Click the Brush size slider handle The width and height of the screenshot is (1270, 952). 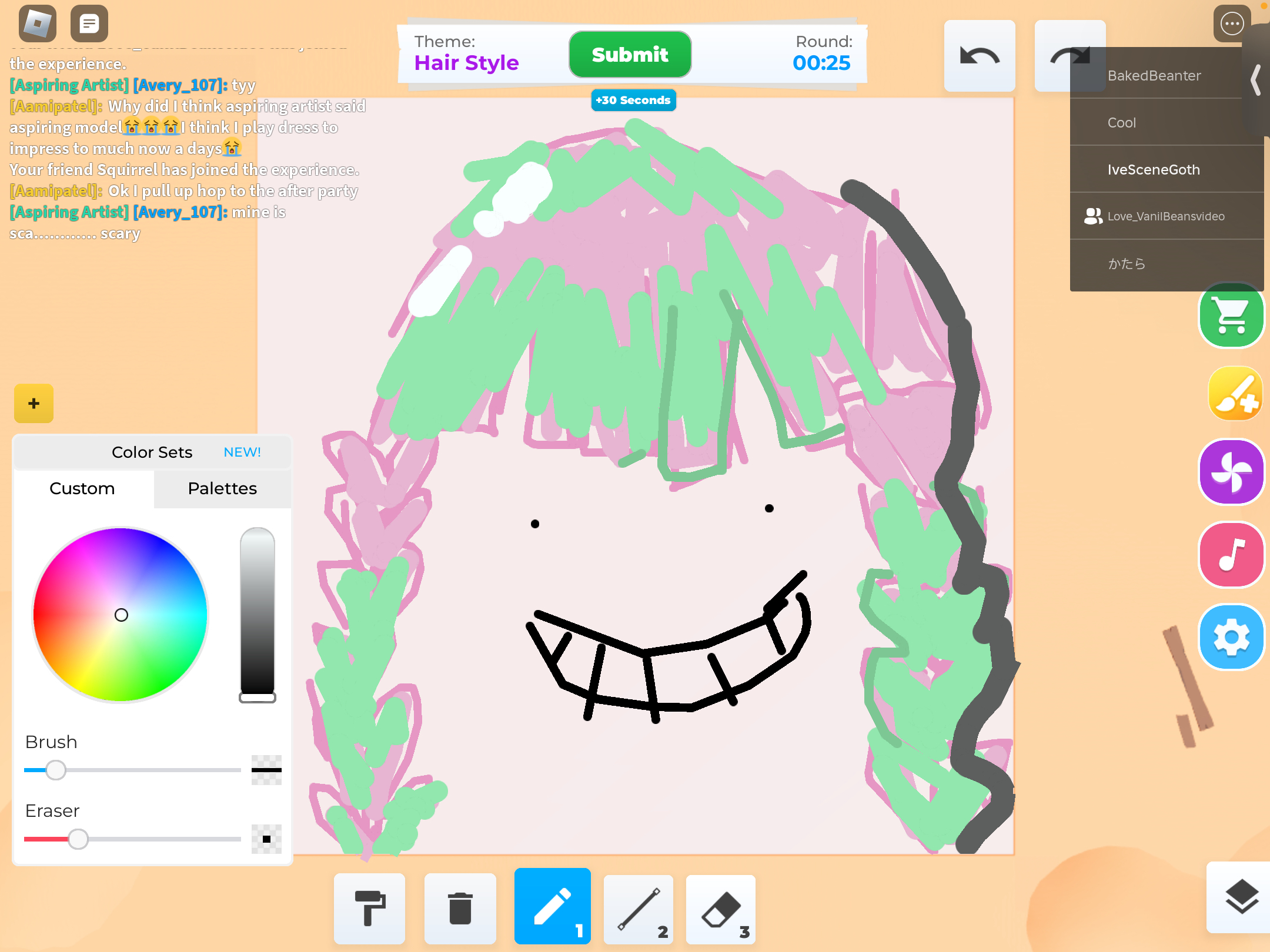pos(56,770)
